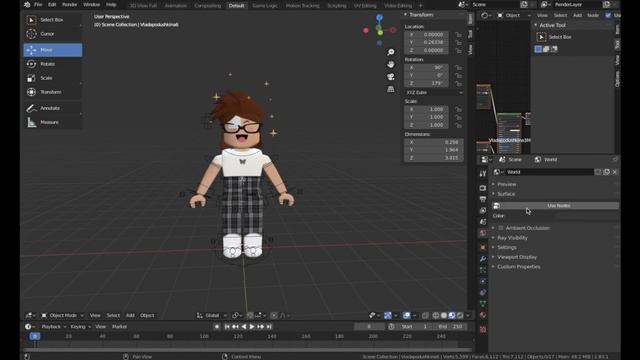Select the Select Box tool in toolbar
Viewport: 640px width, 360px height.
tap(53, 20)
